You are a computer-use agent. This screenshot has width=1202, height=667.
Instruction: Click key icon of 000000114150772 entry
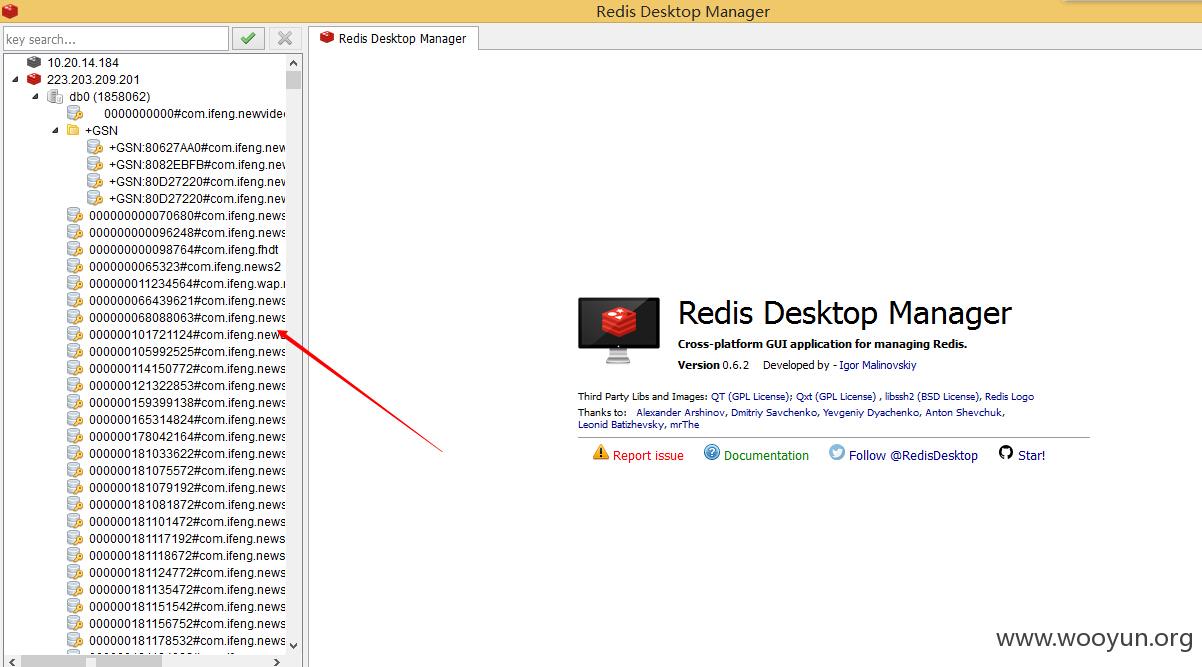tap(75, 368)
